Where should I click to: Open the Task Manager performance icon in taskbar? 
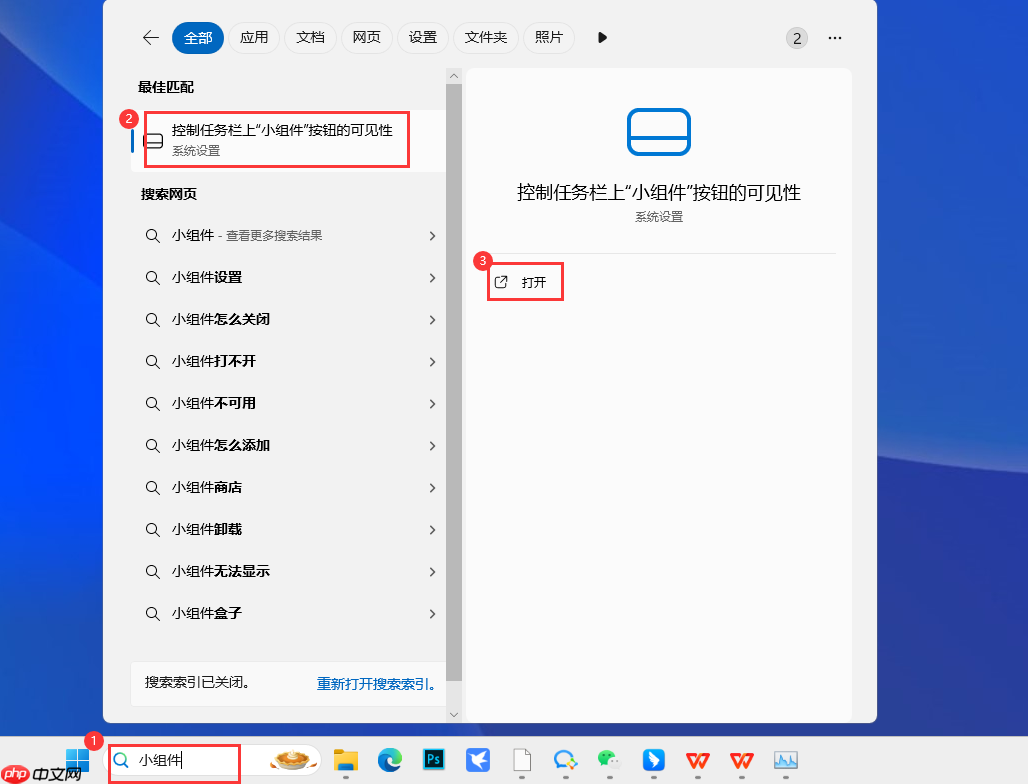(786, 761)
